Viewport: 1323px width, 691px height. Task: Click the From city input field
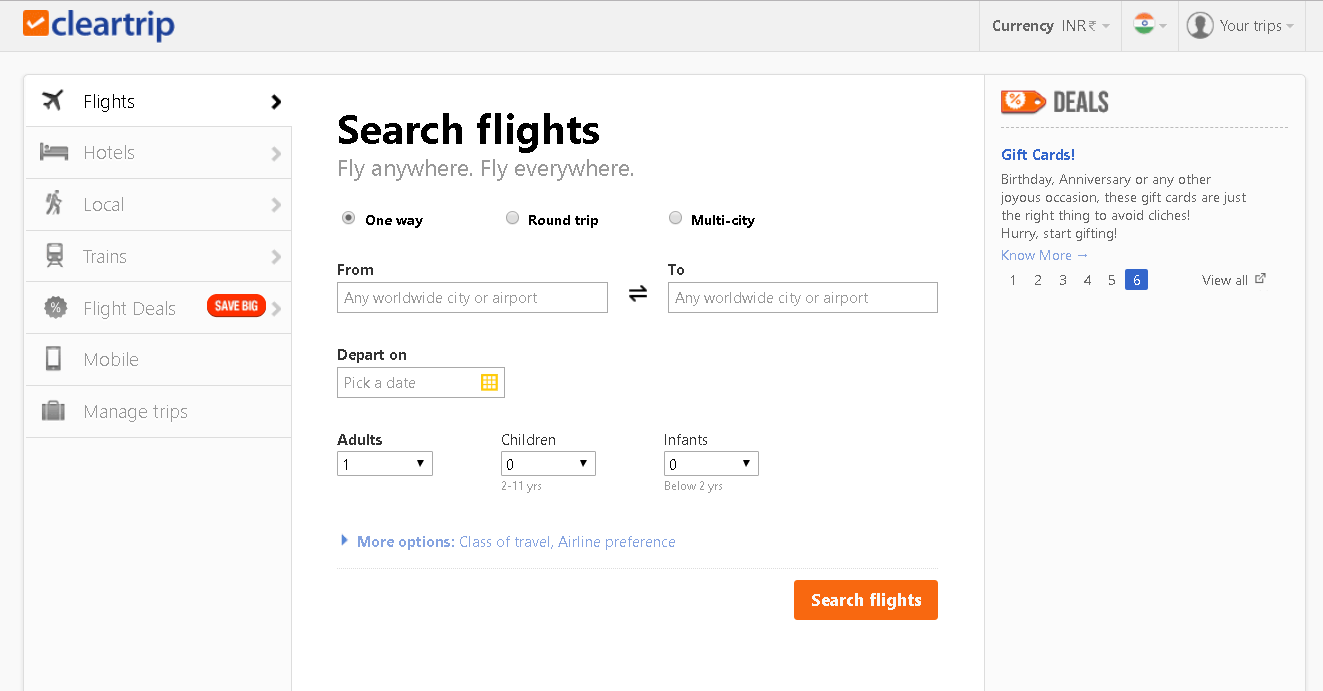pos(472,298)
